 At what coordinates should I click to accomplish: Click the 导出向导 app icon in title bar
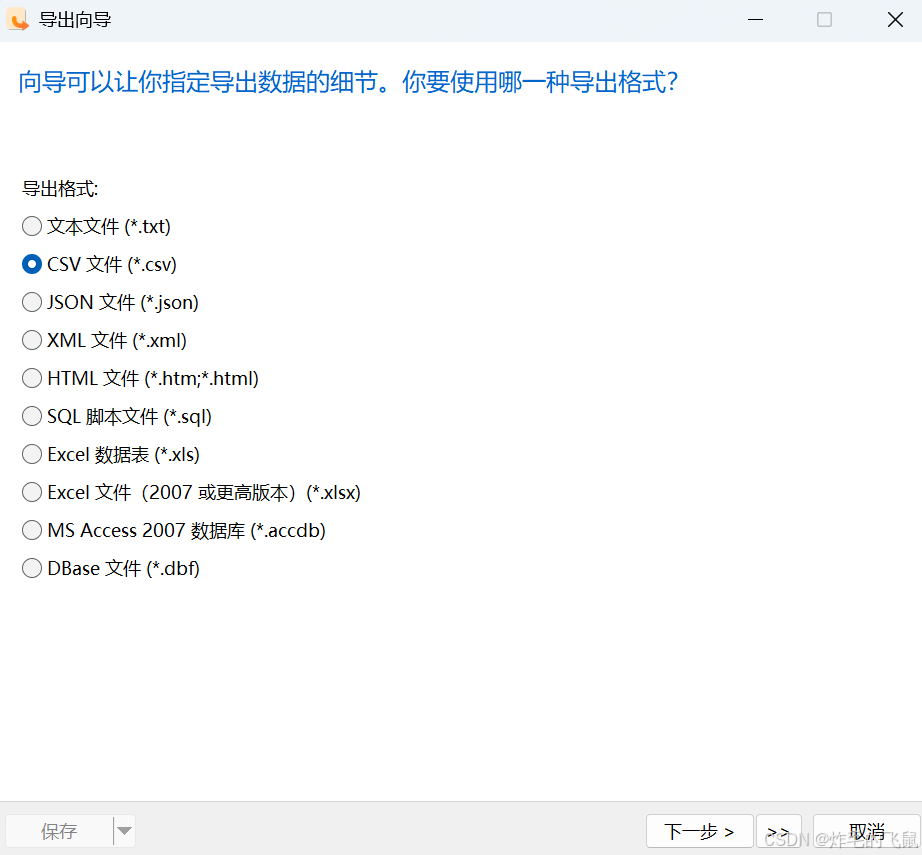pos(18,19)
